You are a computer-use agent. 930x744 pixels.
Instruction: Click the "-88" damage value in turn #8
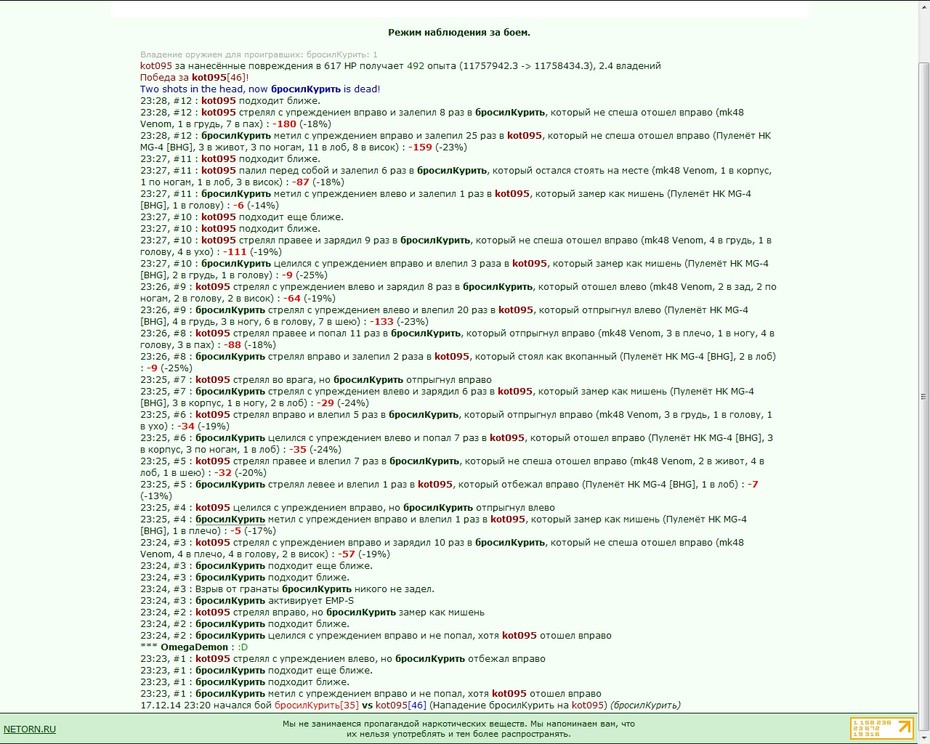click(232, 345)
